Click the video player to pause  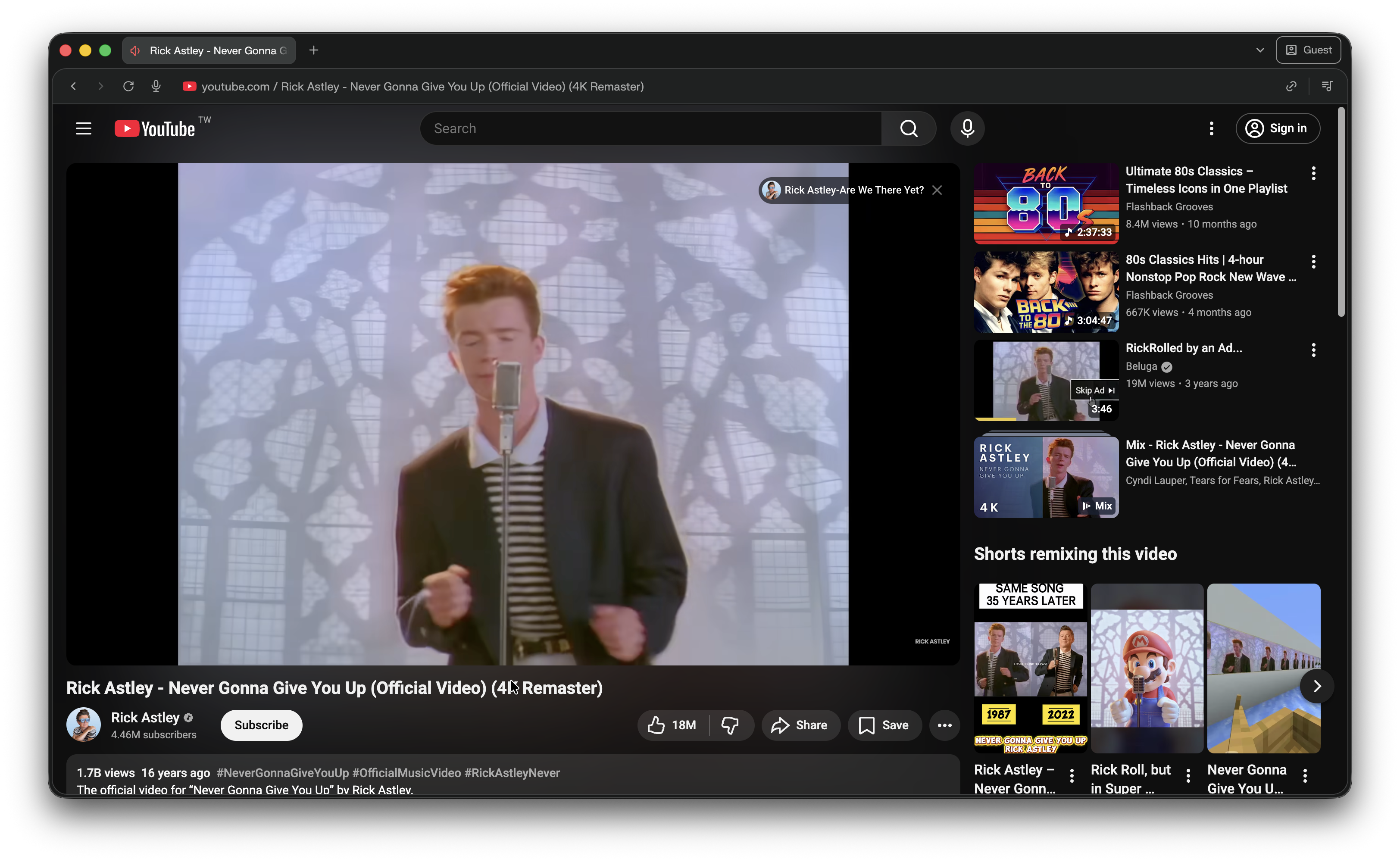pyautogui.click(x=513, y=414)
